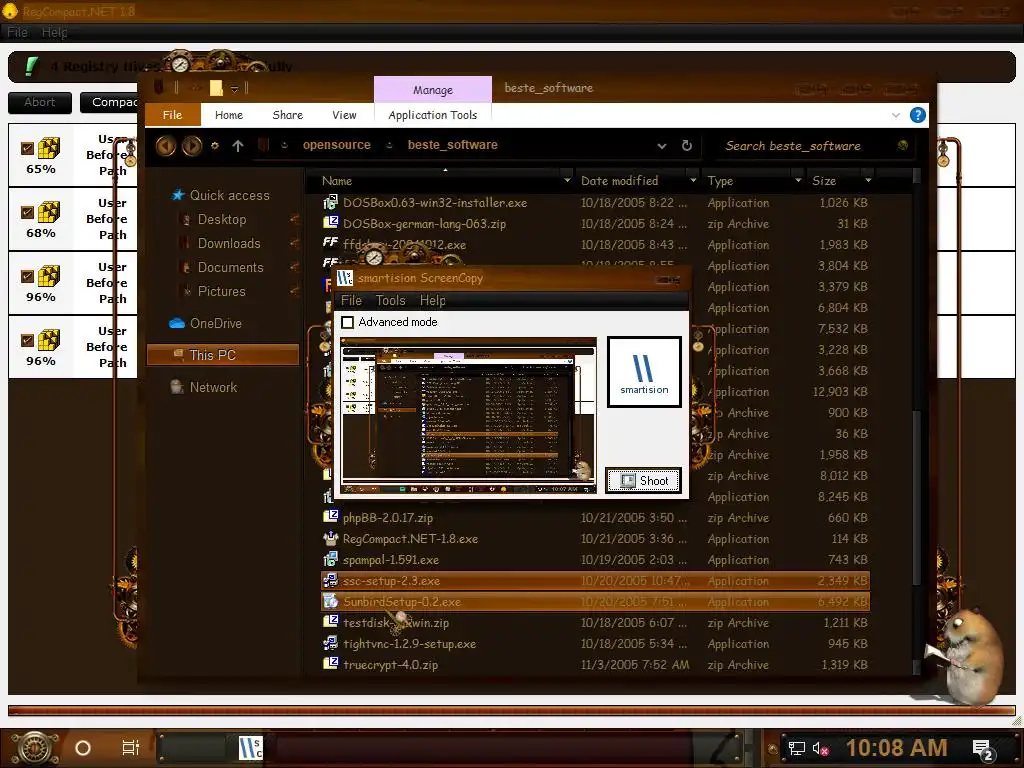The image size is (1024, 768).
Task: Select the SunbirdSetup-0.2.exe file icon
Action: coord(331,601)
